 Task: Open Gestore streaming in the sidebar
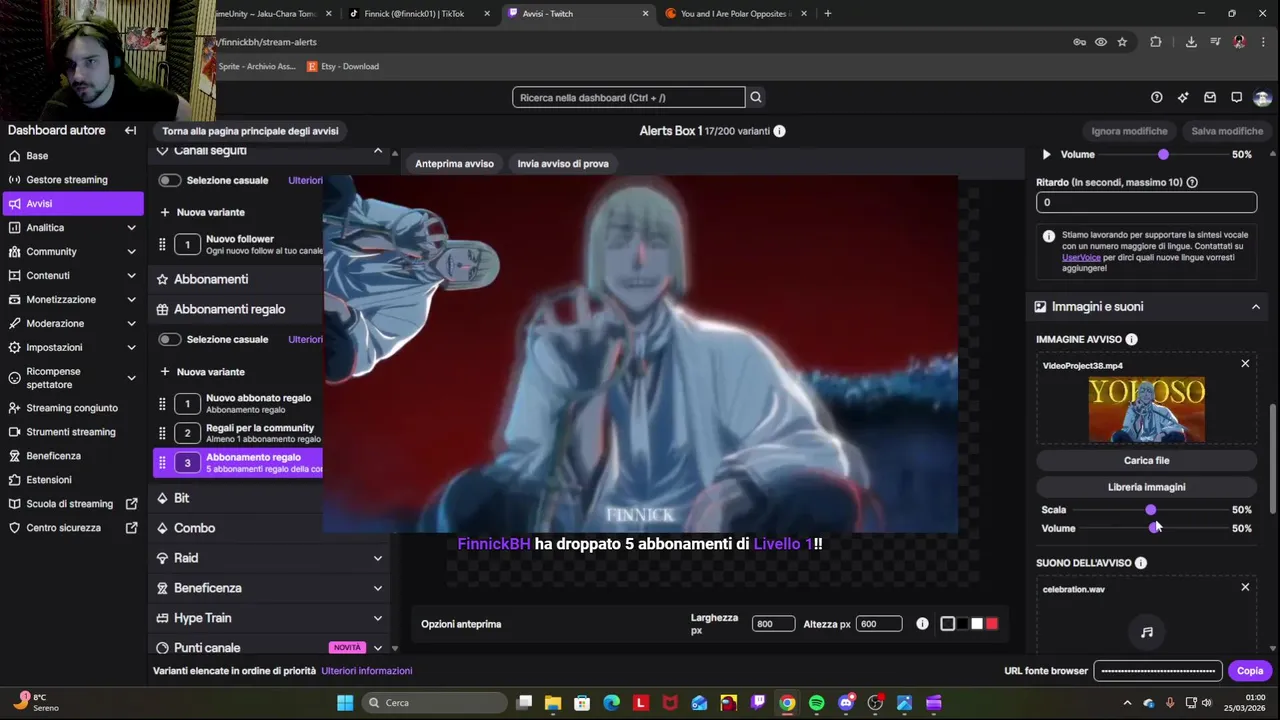(73, 180)
